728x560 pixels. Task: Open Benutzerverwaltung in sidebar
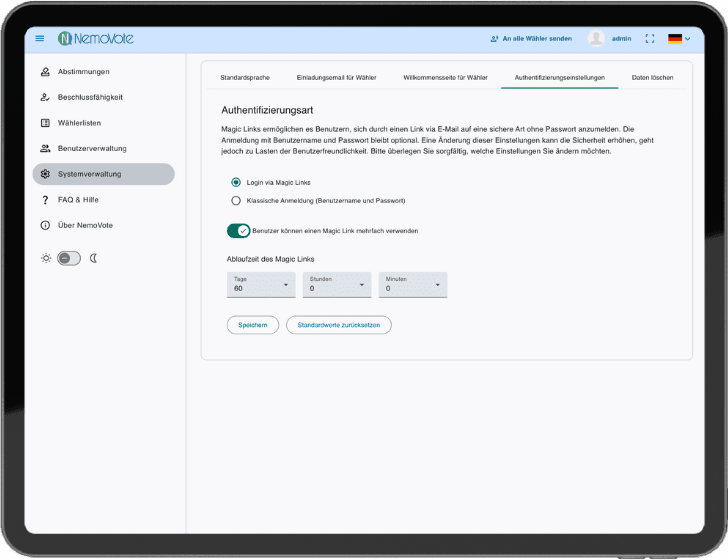click(x=104, y=149)
